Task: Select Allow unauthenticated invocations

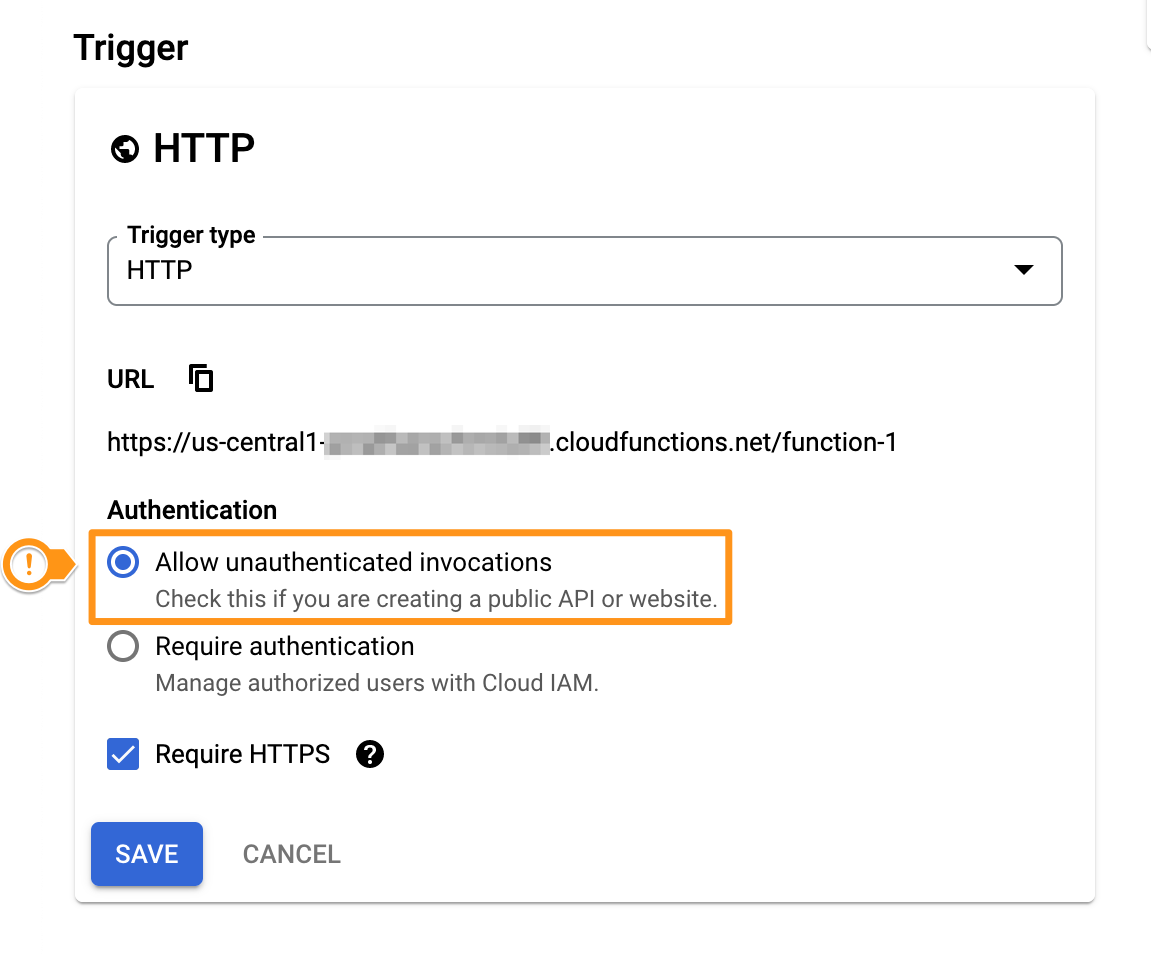Action: point(122,562)
